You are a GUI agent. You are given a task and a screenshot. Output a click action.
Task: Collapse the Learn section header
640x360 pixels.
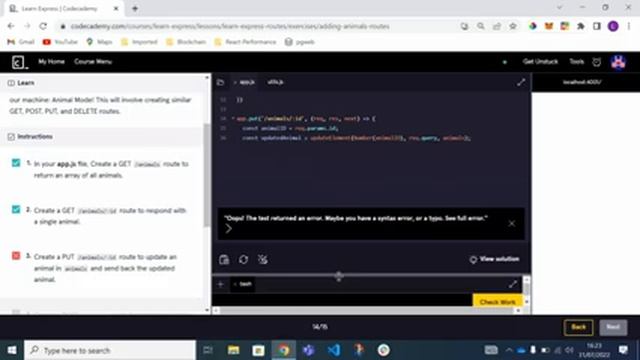(104, 83)
